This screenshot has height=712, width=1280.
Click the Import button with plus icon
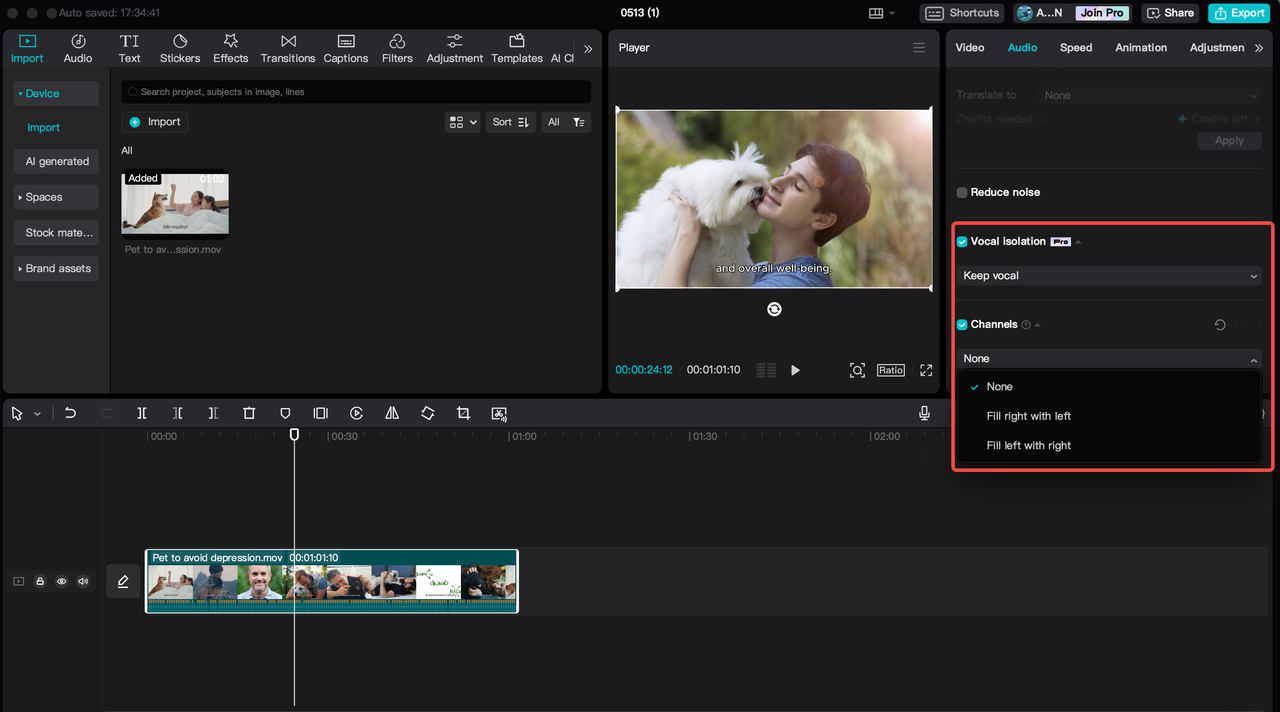point(155,122)
